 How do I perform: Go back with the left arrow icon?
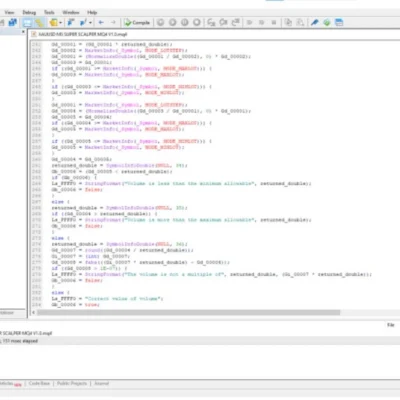(x=101, y=22)
